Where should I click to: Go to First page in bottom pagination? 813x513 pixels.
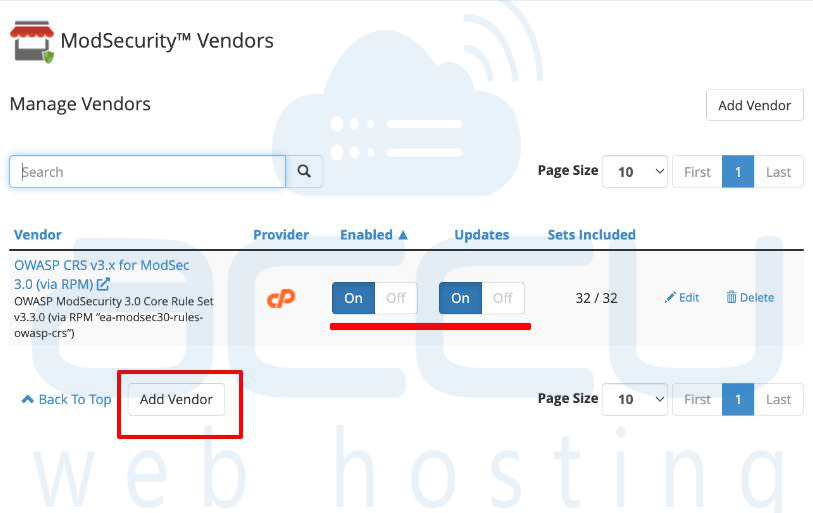coord(697,399)
